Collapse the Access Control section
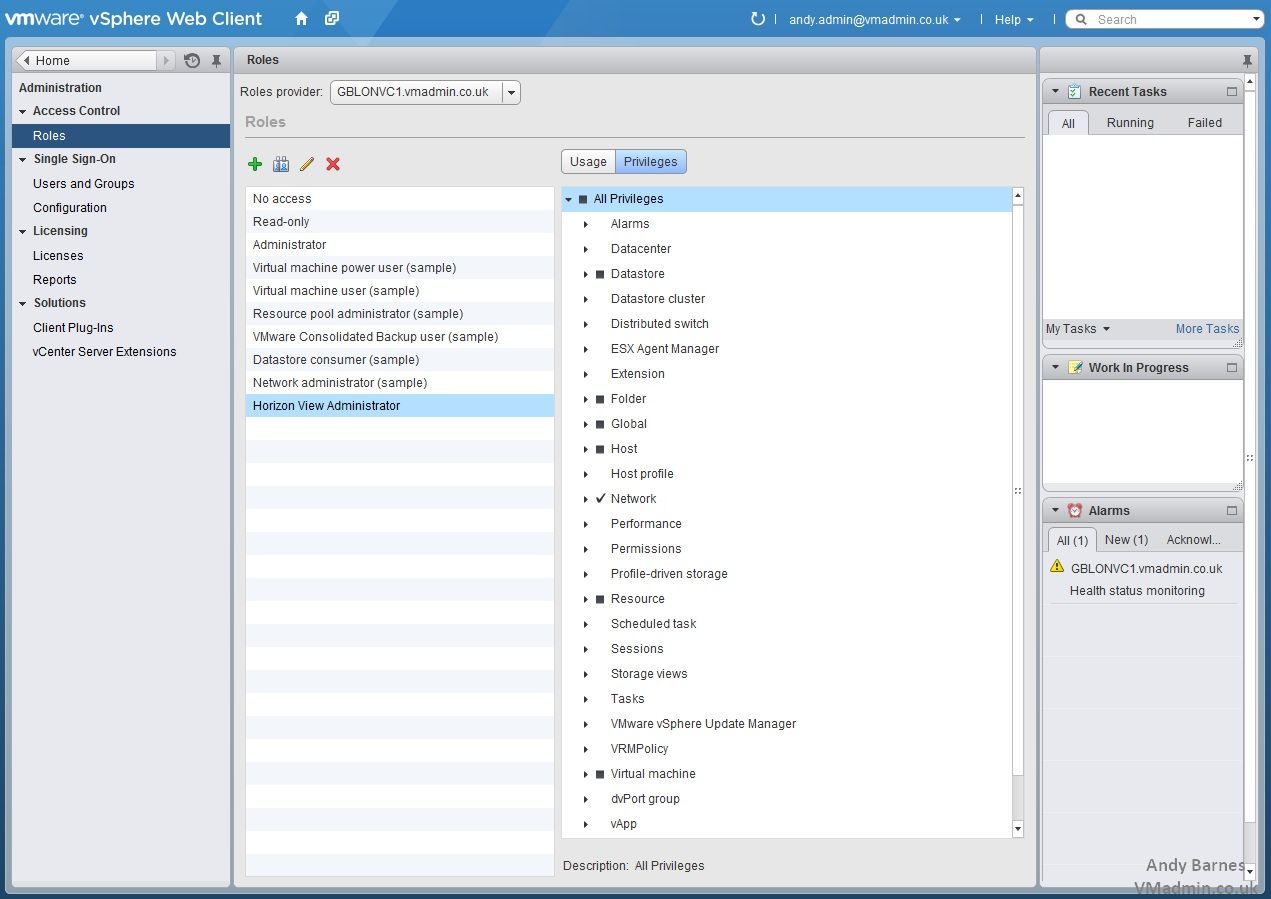The width and height of the screenshot is (1271, 899). click(x=23, y=111)
